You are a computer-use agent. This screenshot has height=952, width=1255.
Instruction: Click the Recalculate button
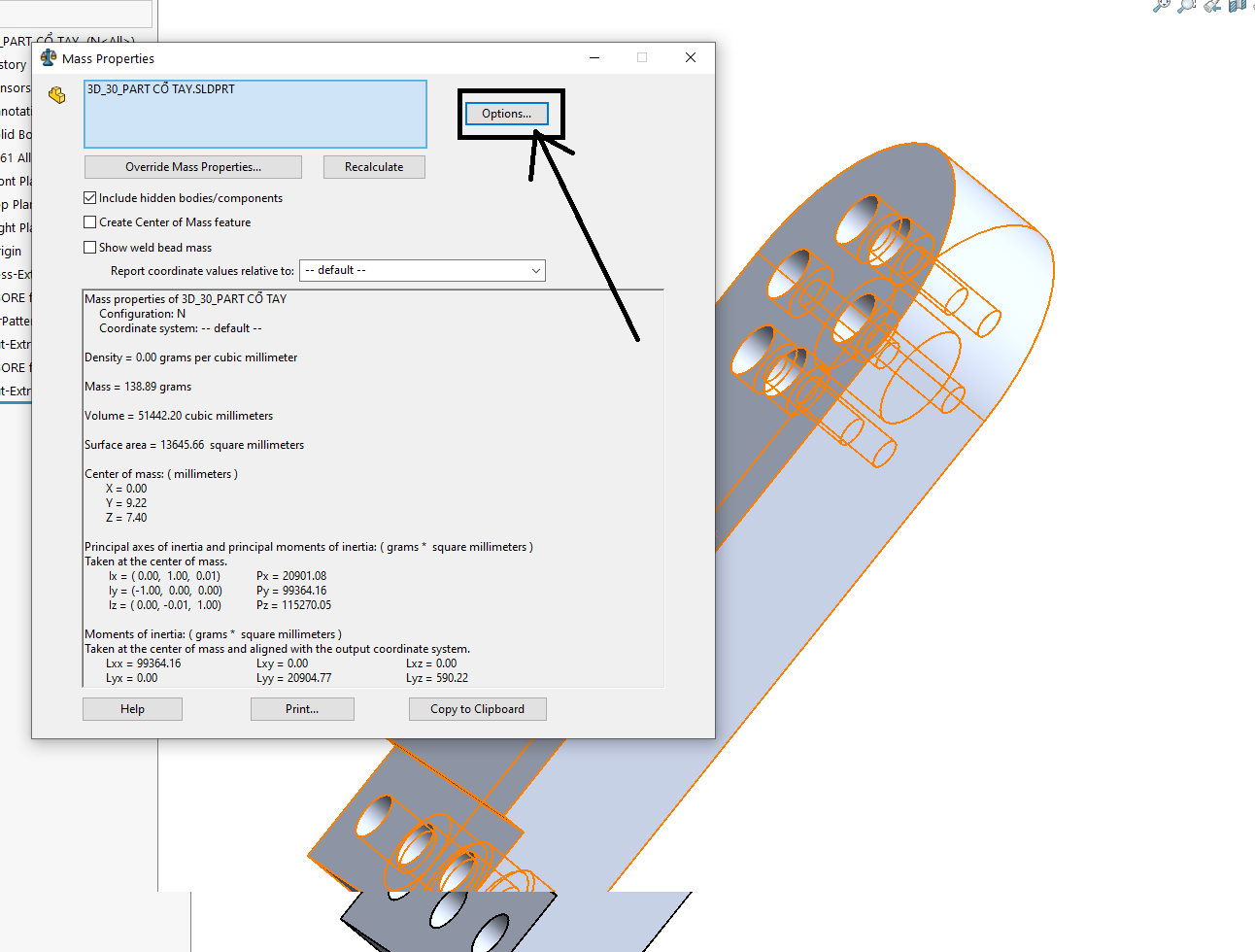click(x=374, y=167)
